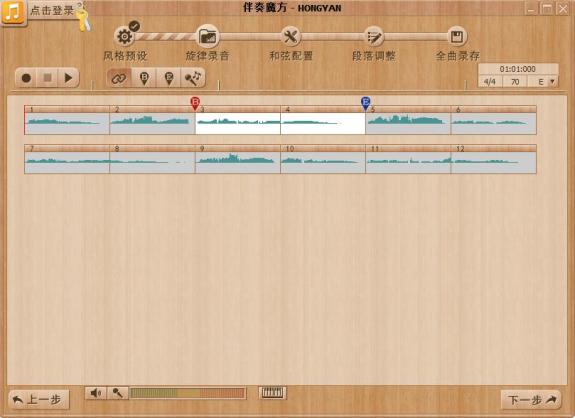This screenshot has width=575, height=418.
Task: Open the 风格预设 gear step
Action: coord(125,36)
